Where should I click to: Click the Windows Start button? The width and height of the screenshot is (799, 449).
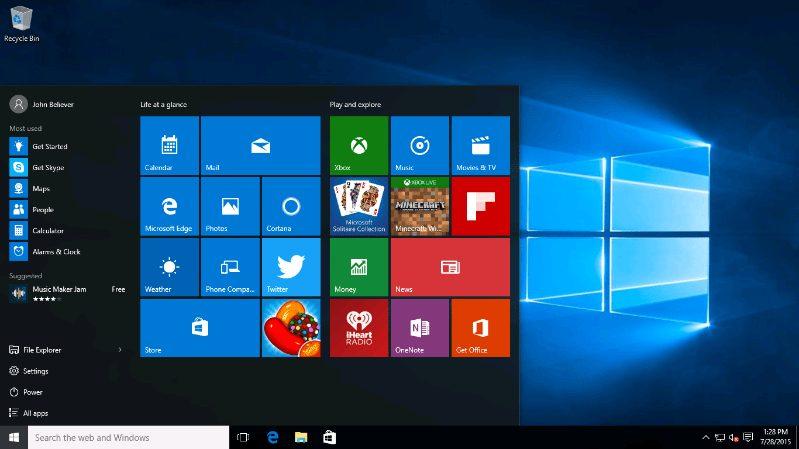point(14,438)
